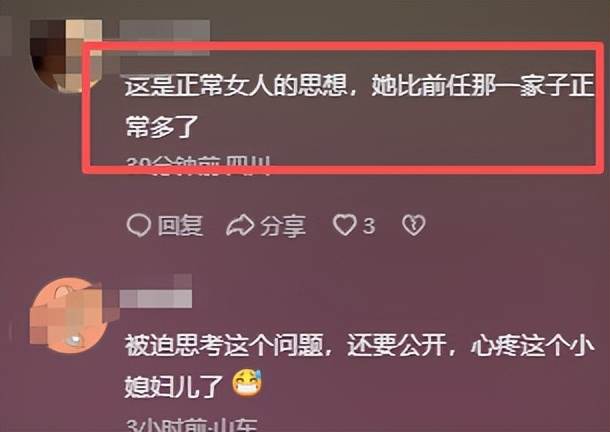Click the 山东 location label
610x432 pixels.
click(x=237, y=425)
